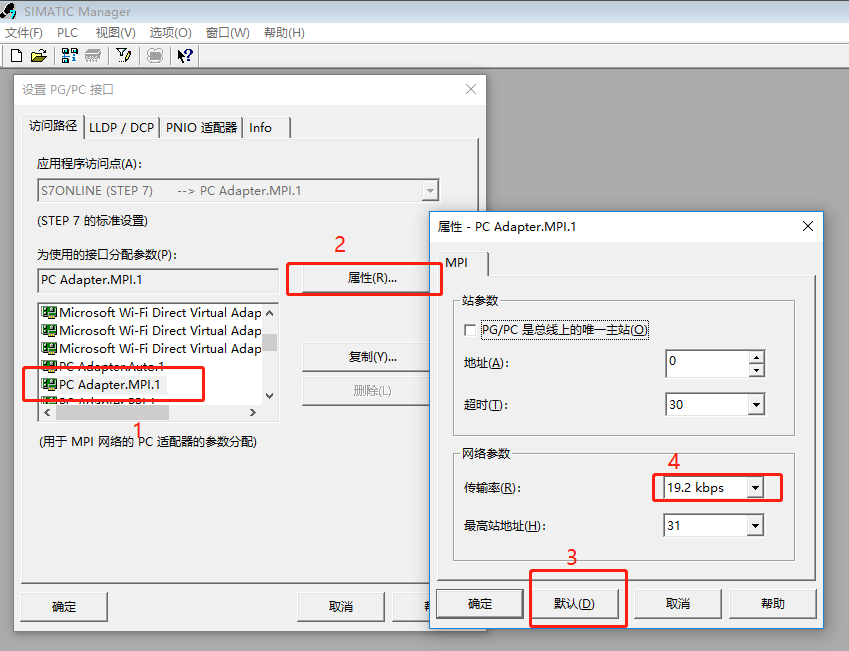849x651 pixels.
Task: Expand the 应用程序访问点 dropdown
Action: point(430,191)
